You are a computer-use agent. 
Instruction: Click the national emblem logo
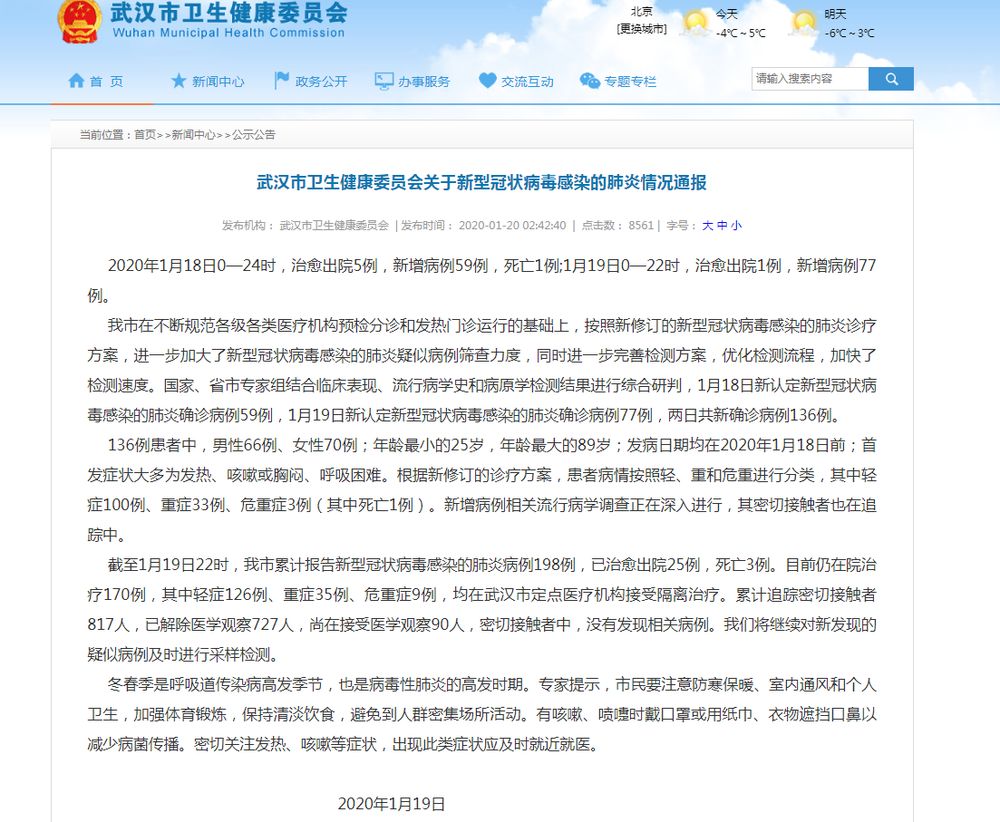[78, 22]
